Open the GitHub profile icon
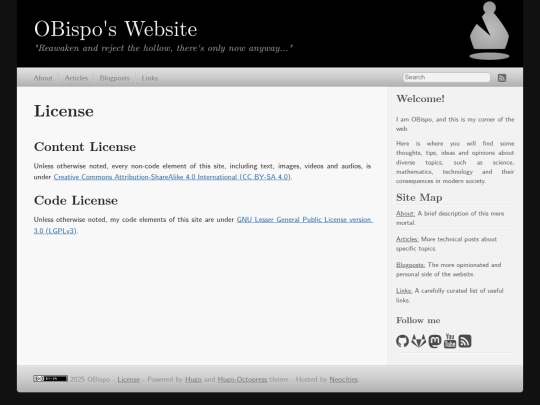The image size is (540, 405). (x=402, y=341)
